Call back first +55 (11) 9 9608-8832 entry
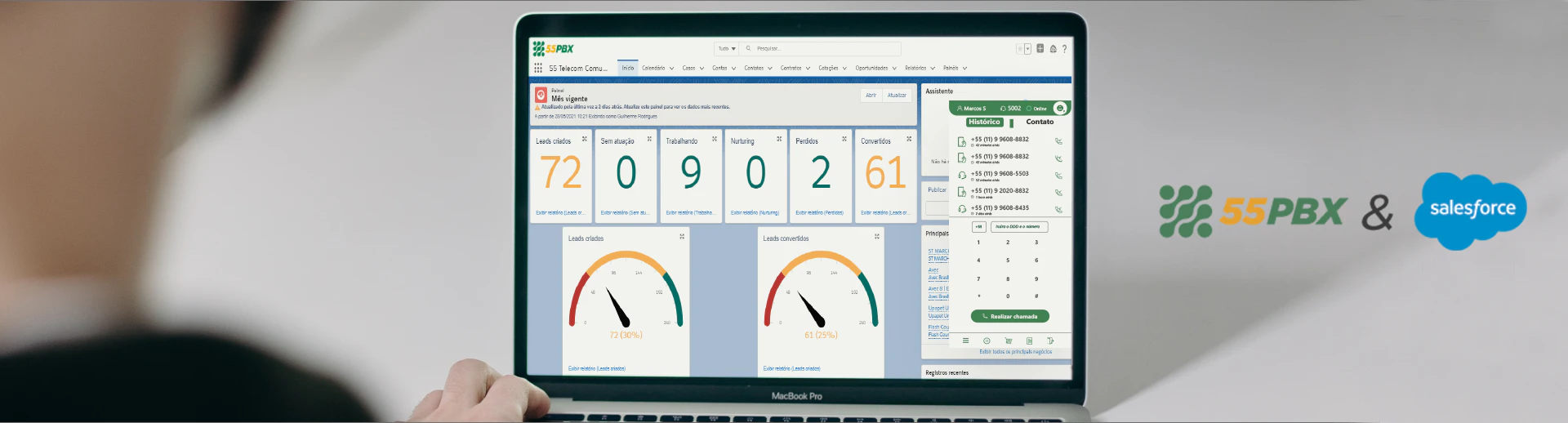The image size is (1568, 423). 1058,141
